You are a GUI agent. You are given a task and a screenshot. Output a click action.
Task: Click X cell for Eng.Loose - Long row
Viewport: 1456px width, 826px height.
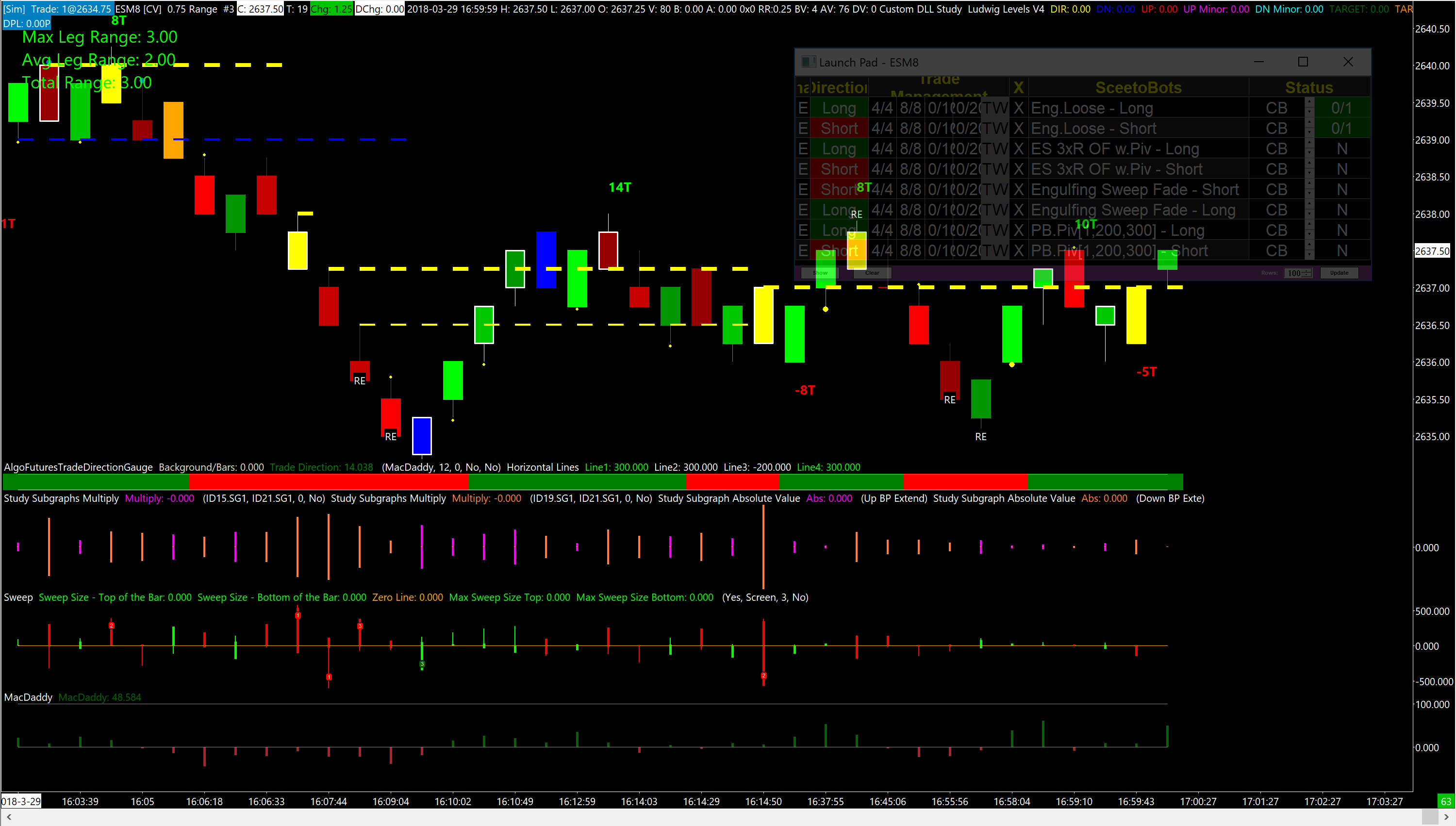coord(1019,108)
